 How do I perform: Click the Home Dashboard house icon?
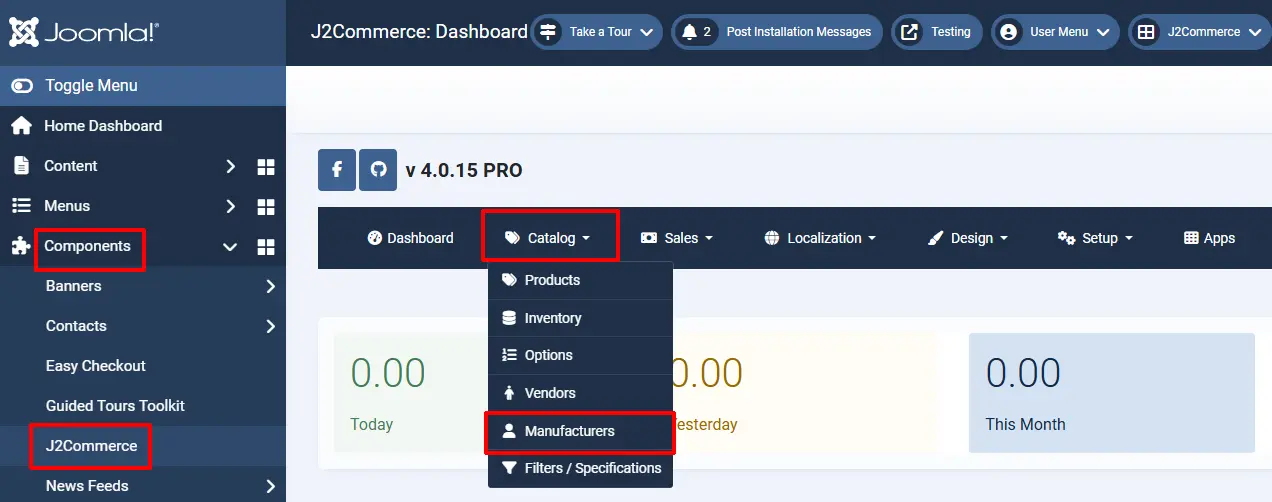pyautogui.click(x=21, y=126)
